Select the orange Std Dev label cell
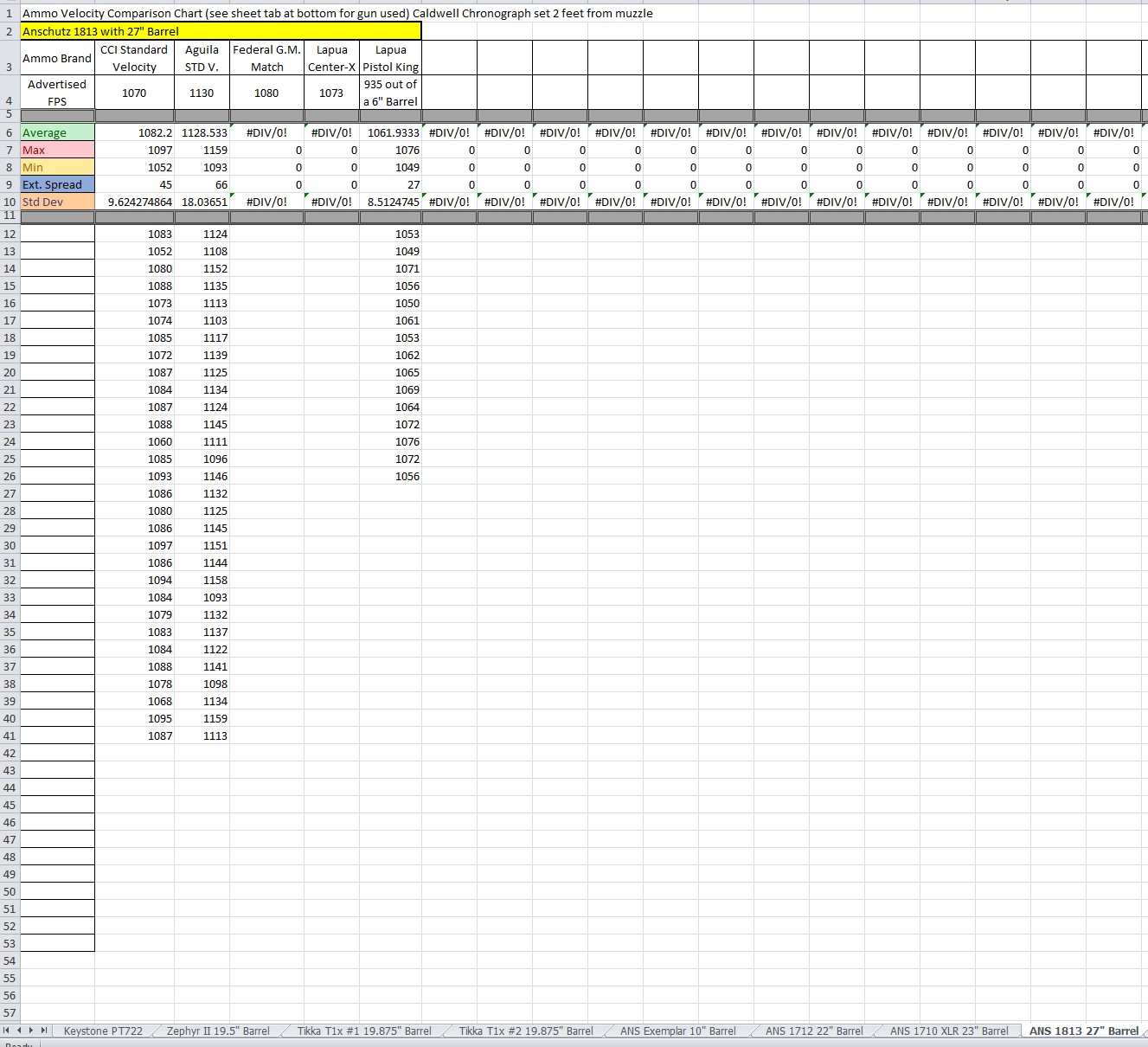Image resolution: width=1148 pixels, height=1047 pixels. coord(57,202)
